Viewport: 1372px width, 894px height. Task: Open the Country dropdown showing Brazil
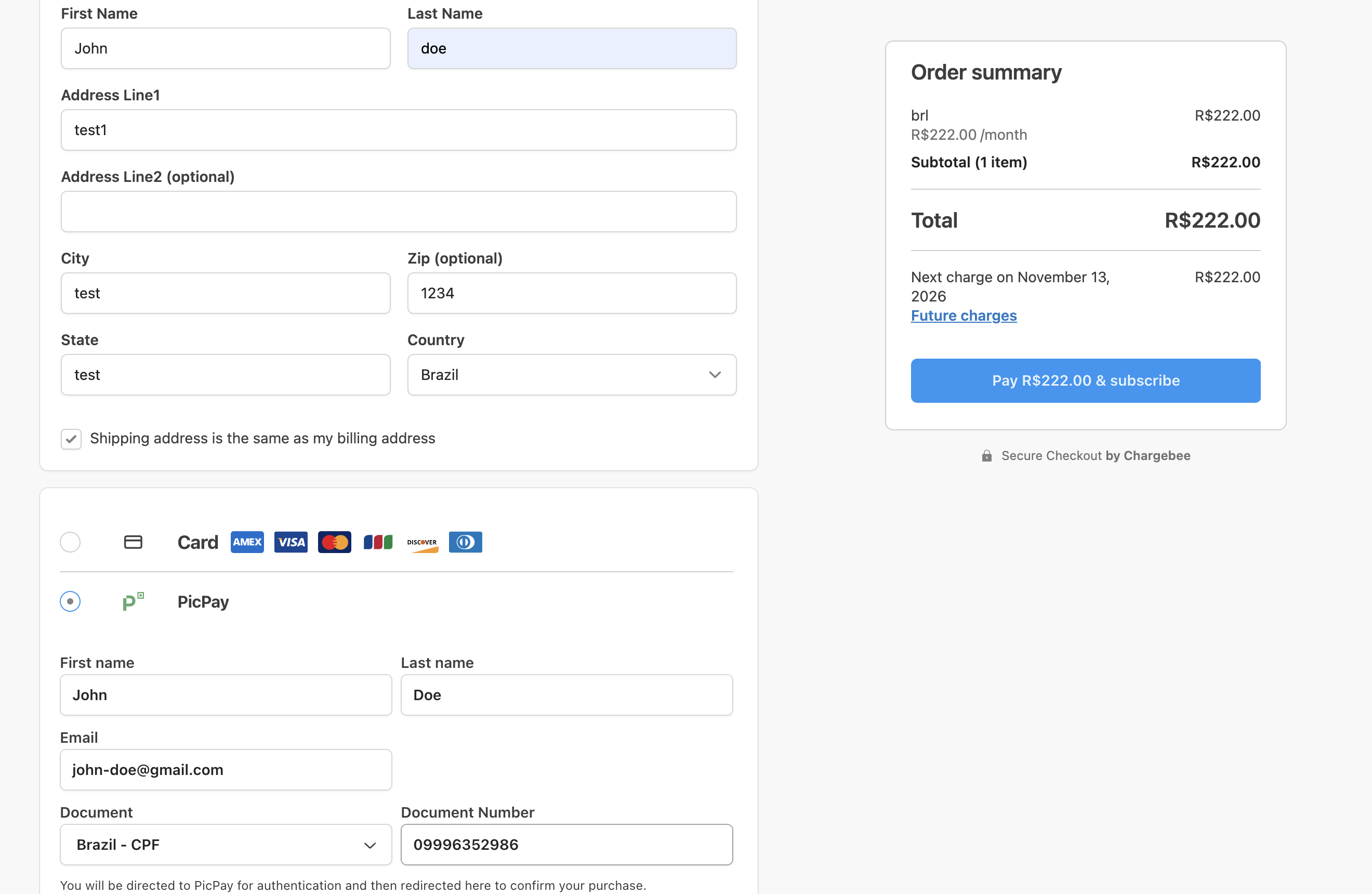[572, 375]
